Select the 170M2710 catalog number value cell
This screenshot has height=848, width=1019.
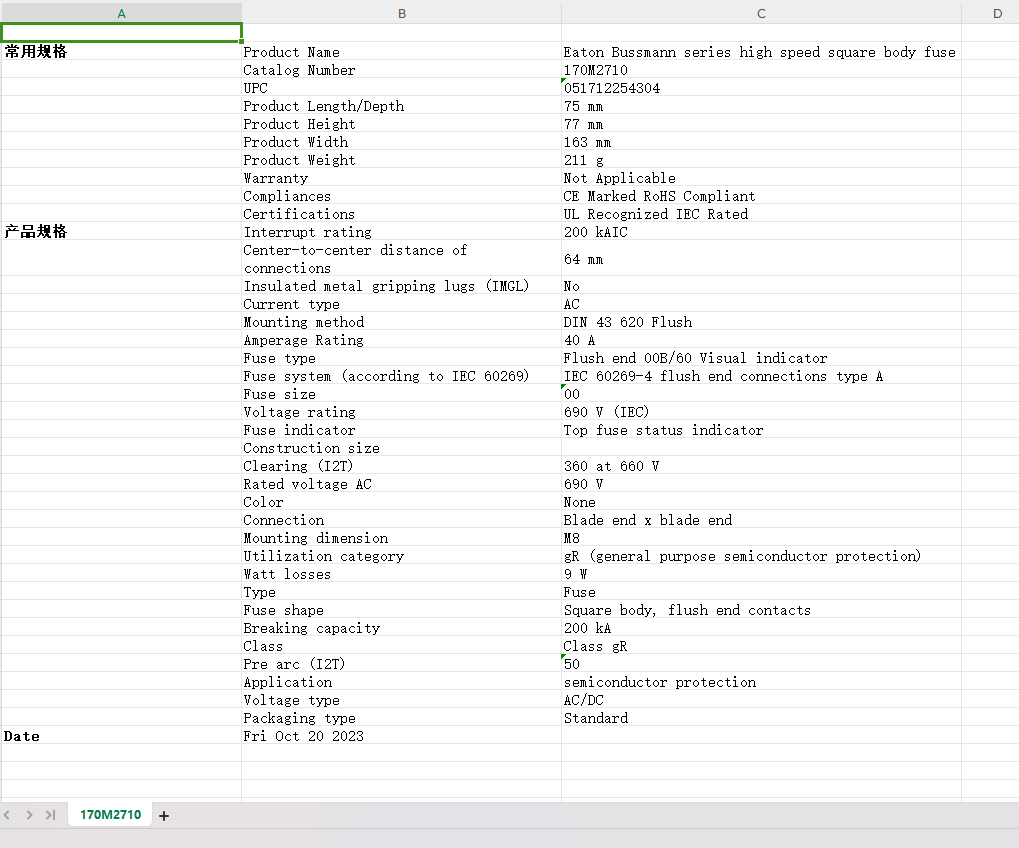point(761,70)
